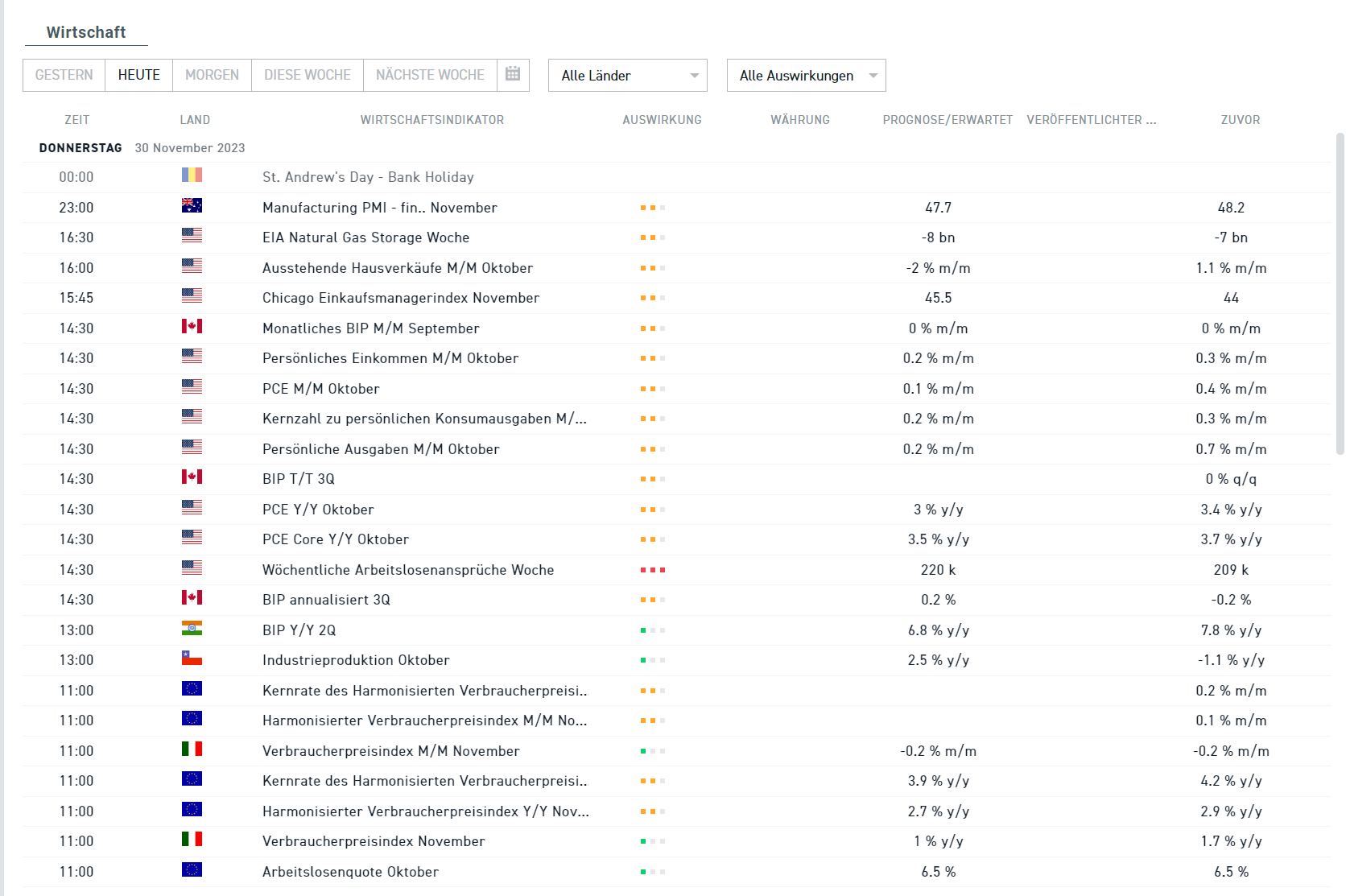The height and width of the screenshot is (896, 1350).
Task: Expand the Alle Auswirkungen dropdown
Action: [807, 75]
